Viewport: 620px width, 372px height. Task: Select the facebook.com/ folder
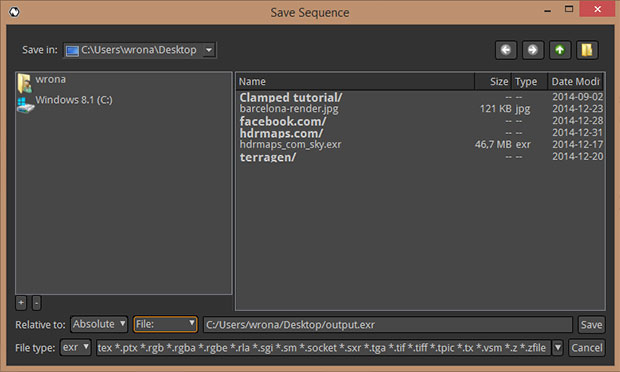point(283,121)
